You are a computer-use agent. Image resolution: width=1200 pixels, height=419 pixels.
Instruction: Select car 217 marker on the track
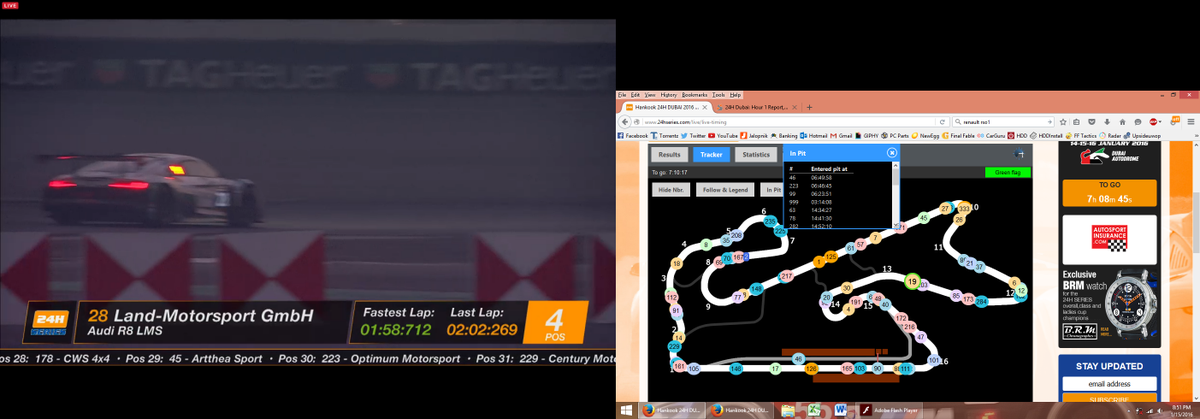click(x=786, y=276)
